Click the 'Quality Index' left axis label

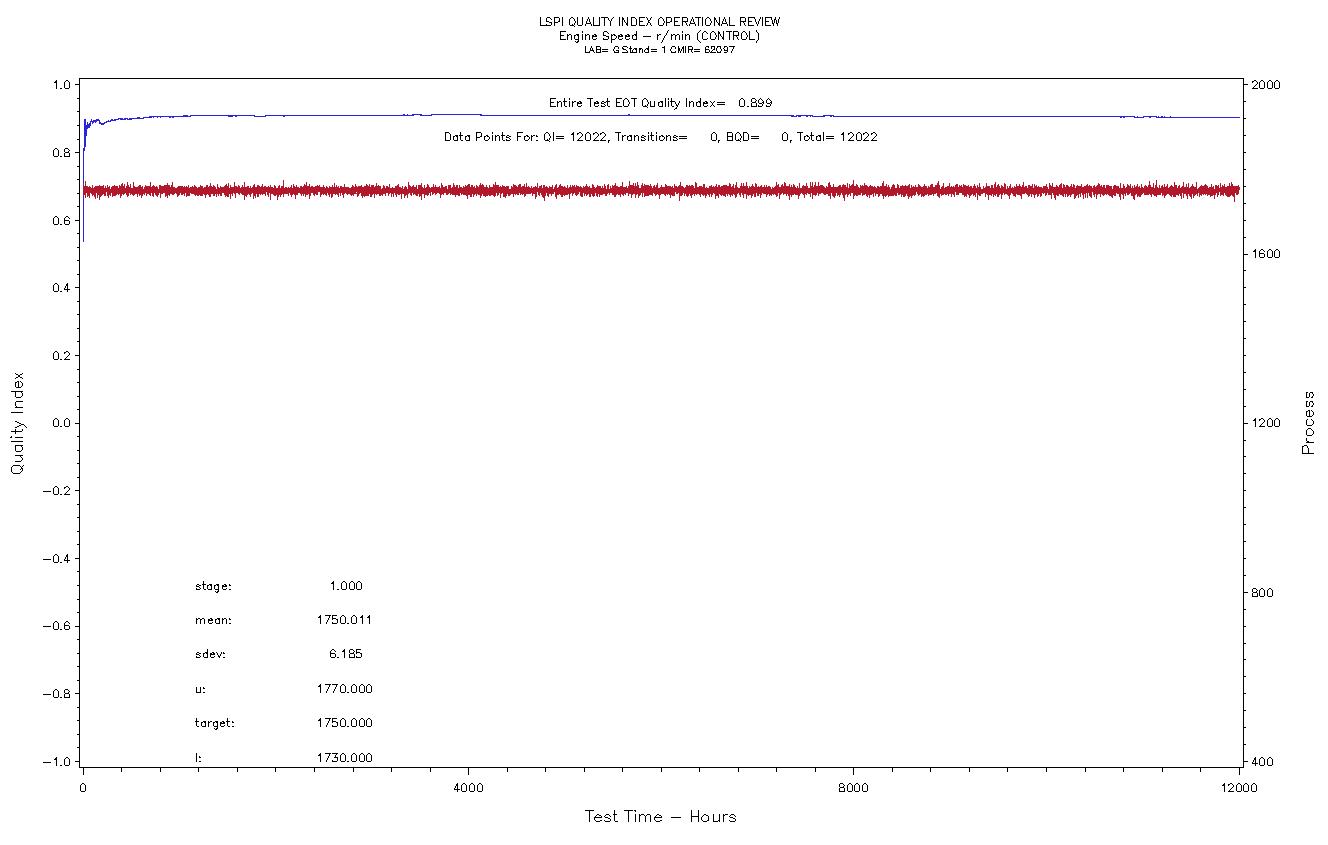(18, 423)
